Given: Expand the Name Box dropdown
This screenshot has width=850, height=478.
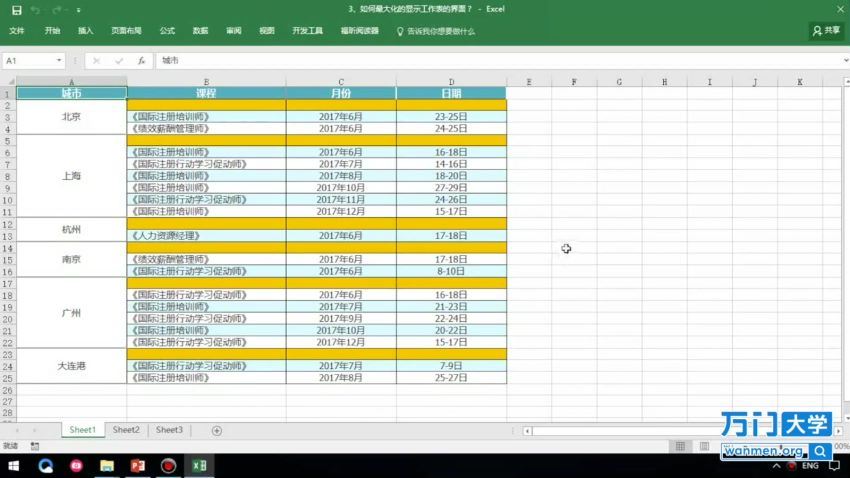Looking at the screenshot, I should (60, 61).
